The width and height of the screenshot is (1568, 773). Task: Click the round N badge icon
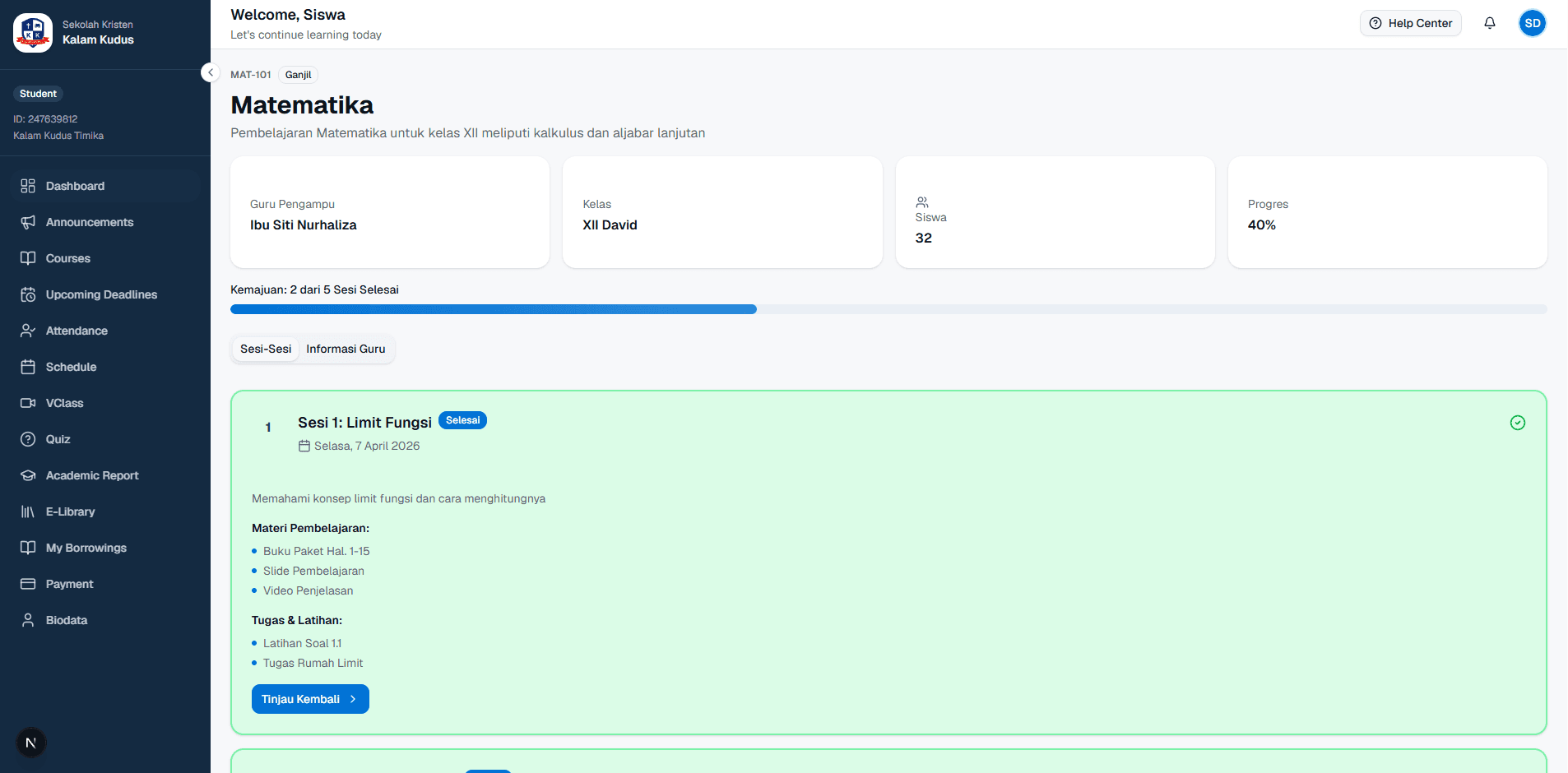pyautogui.click(x=31, y=743)
